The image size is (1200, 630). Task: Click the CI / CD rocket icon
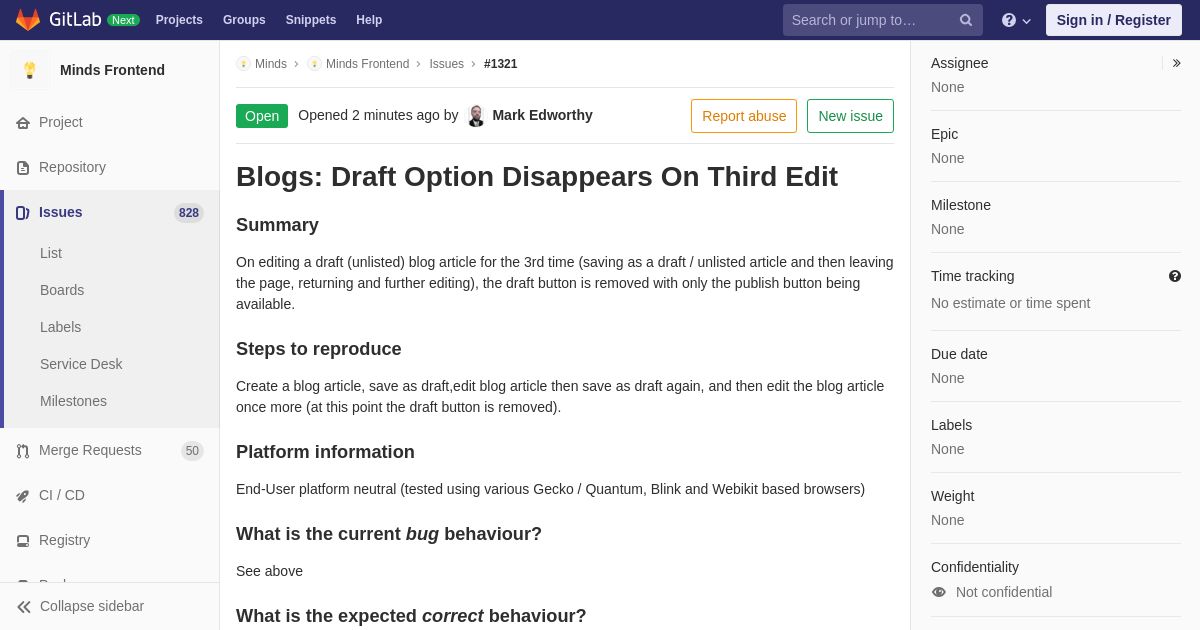[x=23, y=496]
